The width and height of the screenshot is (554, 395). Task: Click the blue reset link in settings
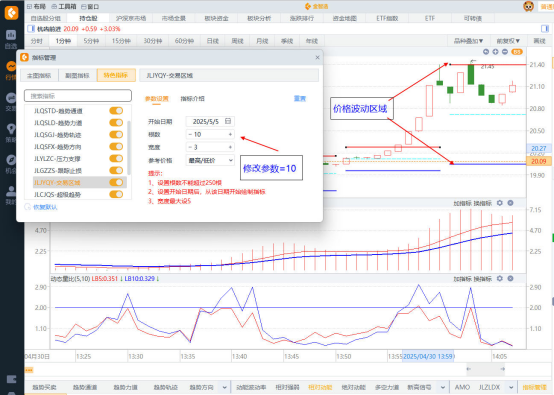300,98
